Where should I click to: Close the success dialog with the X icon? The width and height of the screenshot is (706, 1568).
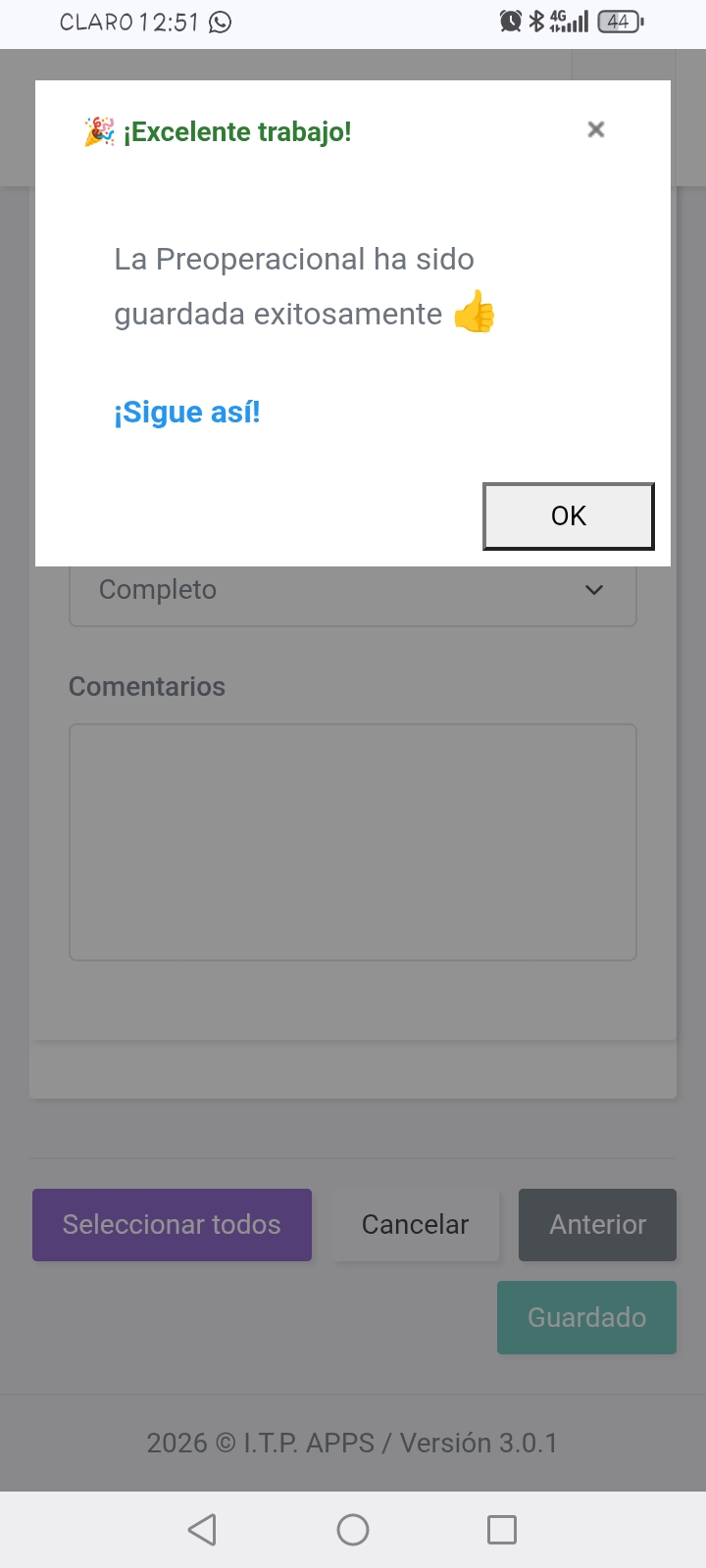(595, 129)
